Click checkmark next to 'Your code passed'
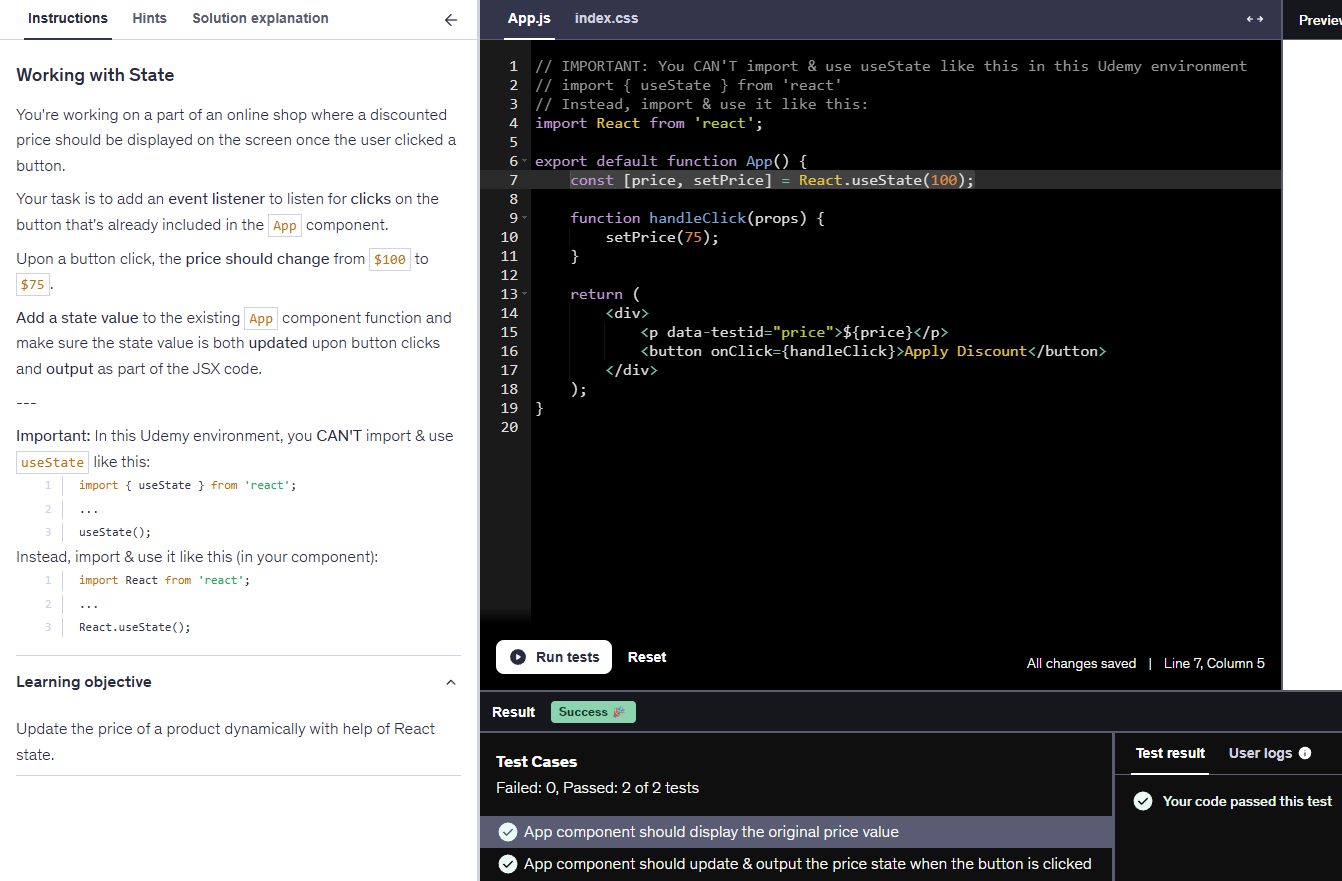 pyautogui.click(x=1143, y=801)
